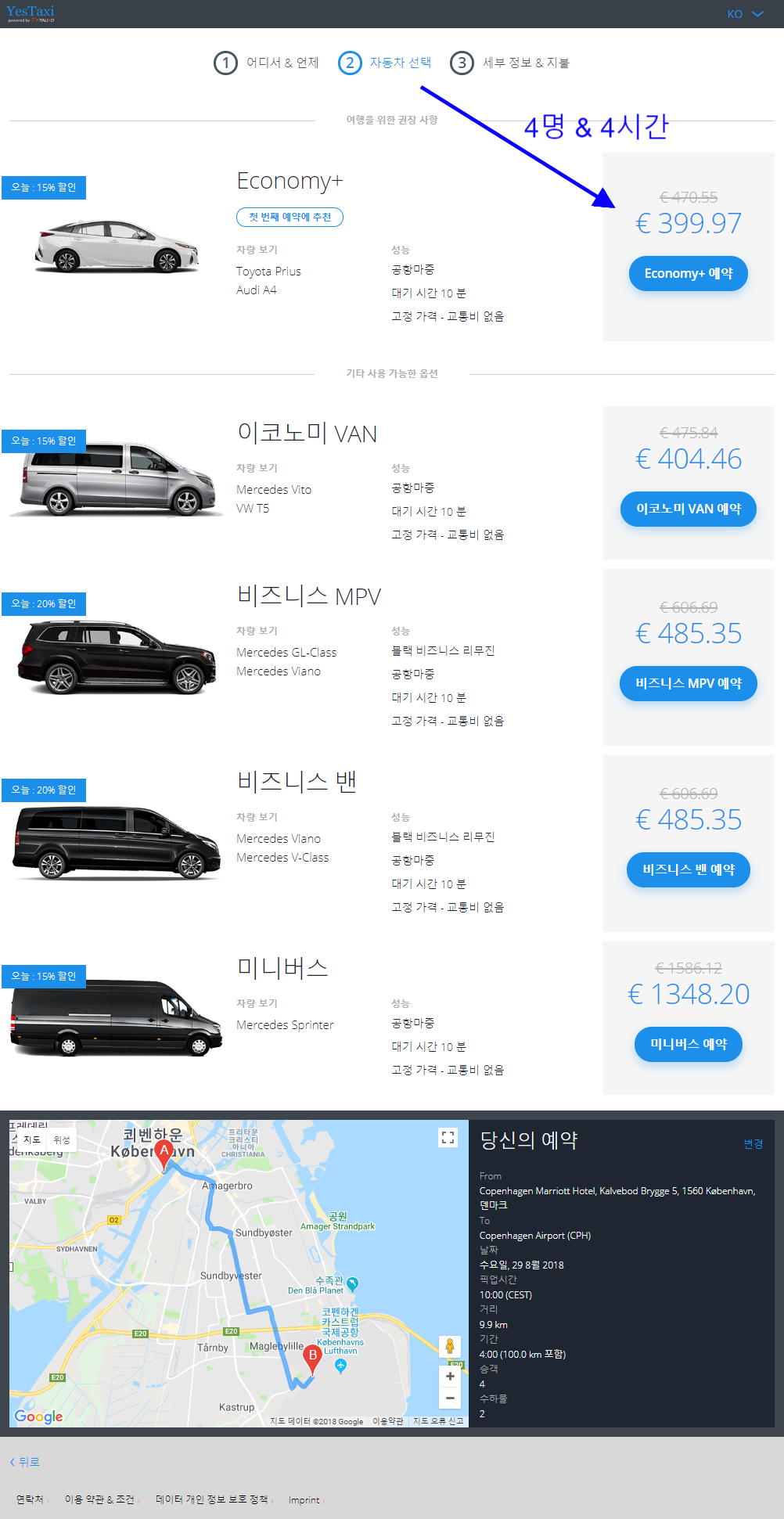
Task: Open step 3 세부 정보 & 지불
Action: click(x=509, y=63)
